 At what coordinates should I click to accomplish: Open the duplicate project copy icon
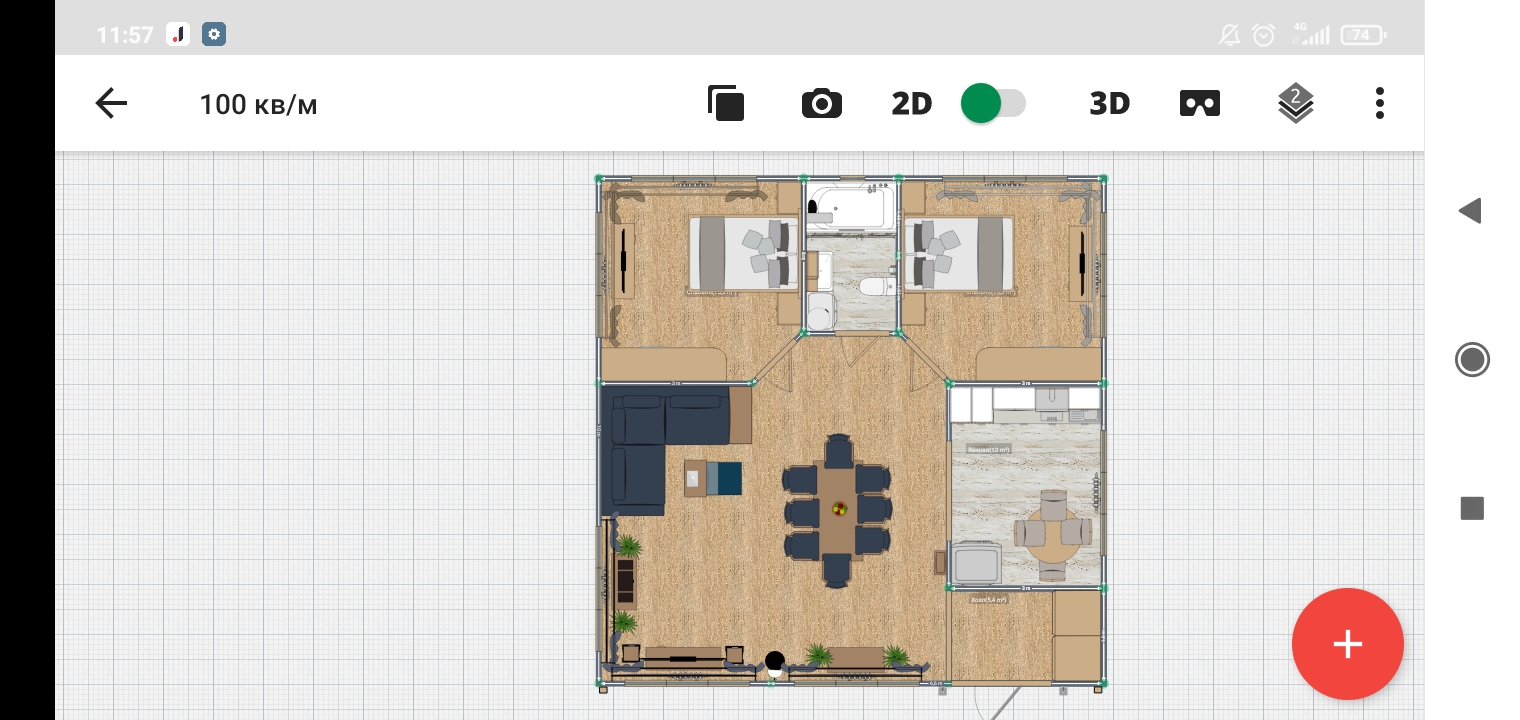(726, 103)
